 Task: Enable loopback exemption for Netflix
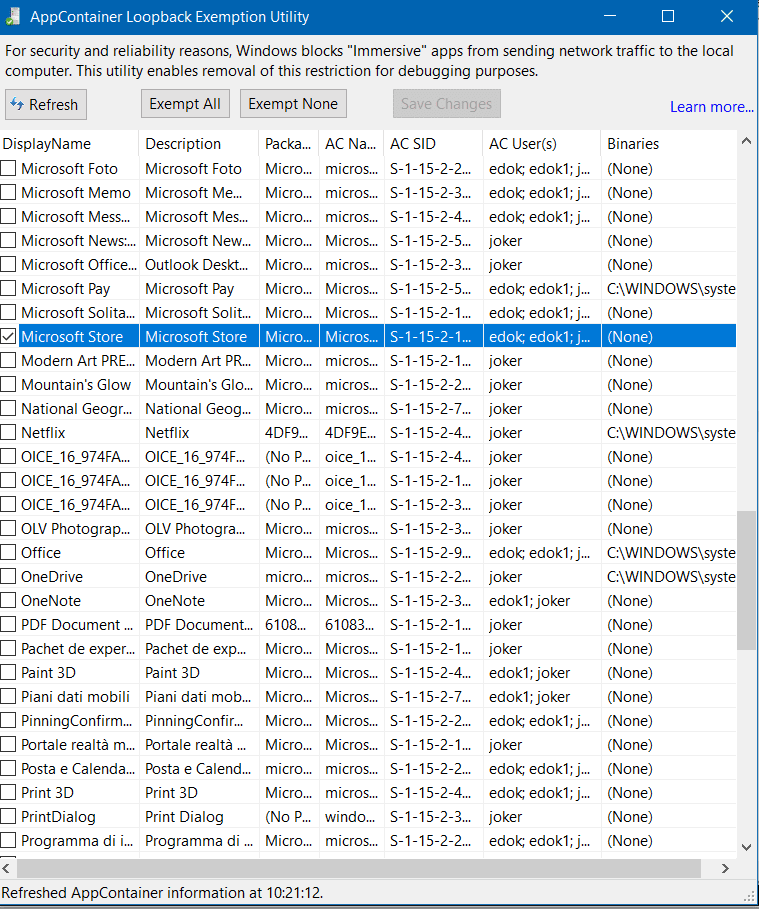(8, 432)
